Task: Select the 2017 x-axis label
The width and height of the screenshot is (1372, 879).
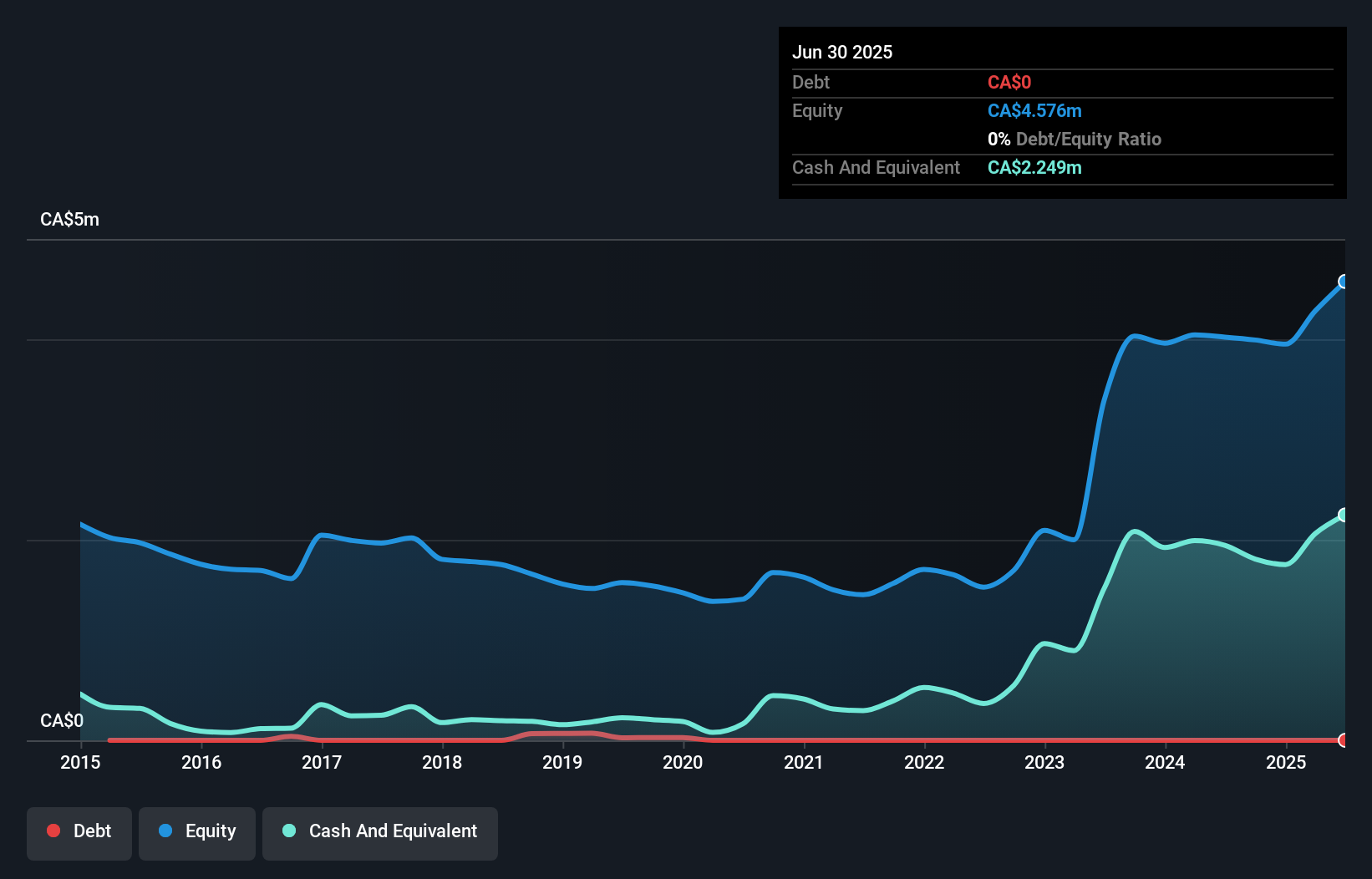Action: [x=322, y=762]
